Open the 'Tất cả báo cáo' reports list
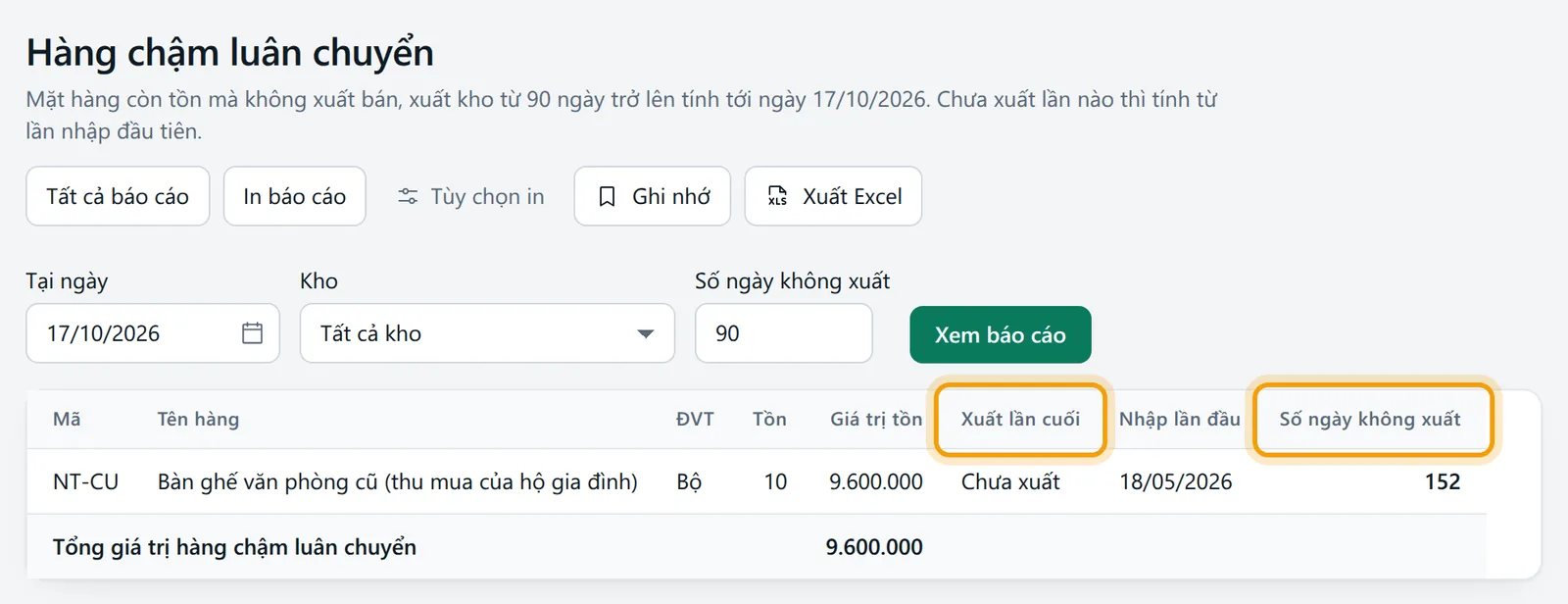The image size is (1568, 604). 118,196
